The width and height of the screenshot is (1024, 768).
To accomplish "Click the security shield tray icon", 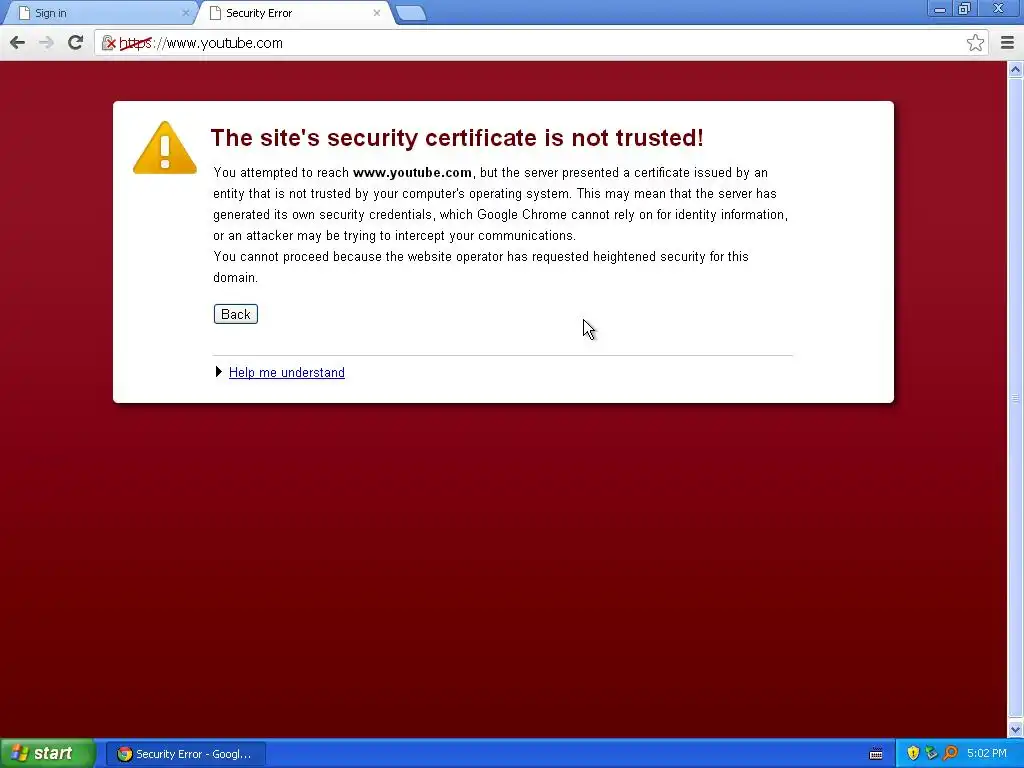I will [x=913, y=753].
